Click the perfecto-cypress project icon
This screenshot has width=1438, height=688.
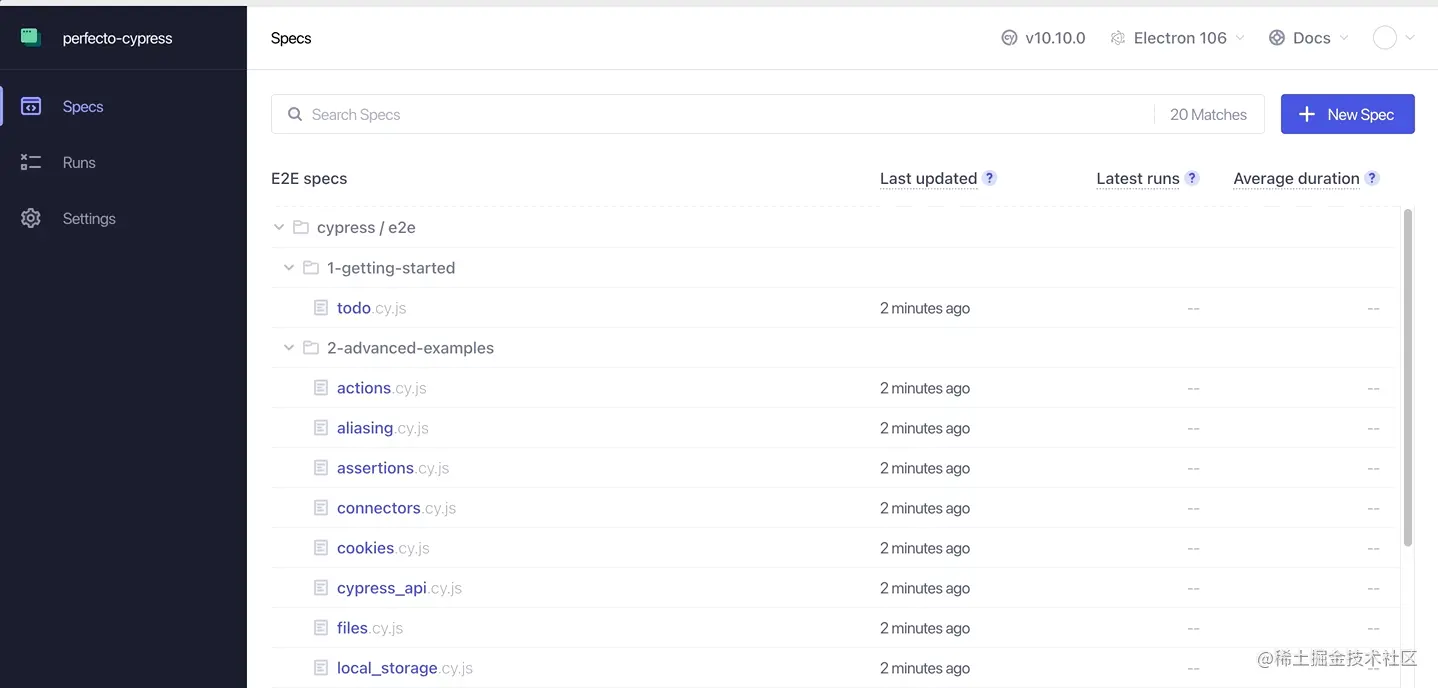[x=30, y=37]
